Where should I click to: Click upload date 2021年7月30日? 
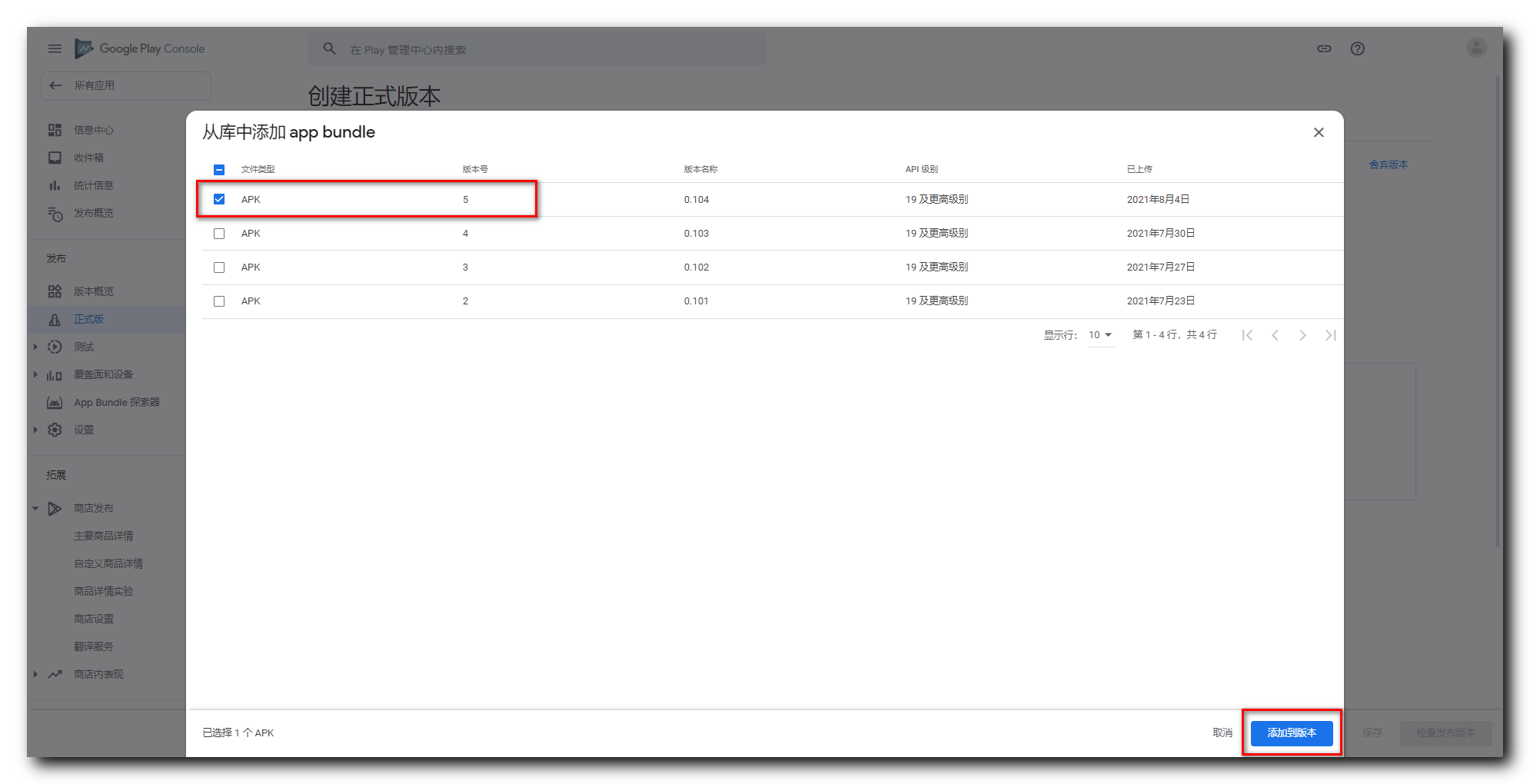(x=1161, y=233)
